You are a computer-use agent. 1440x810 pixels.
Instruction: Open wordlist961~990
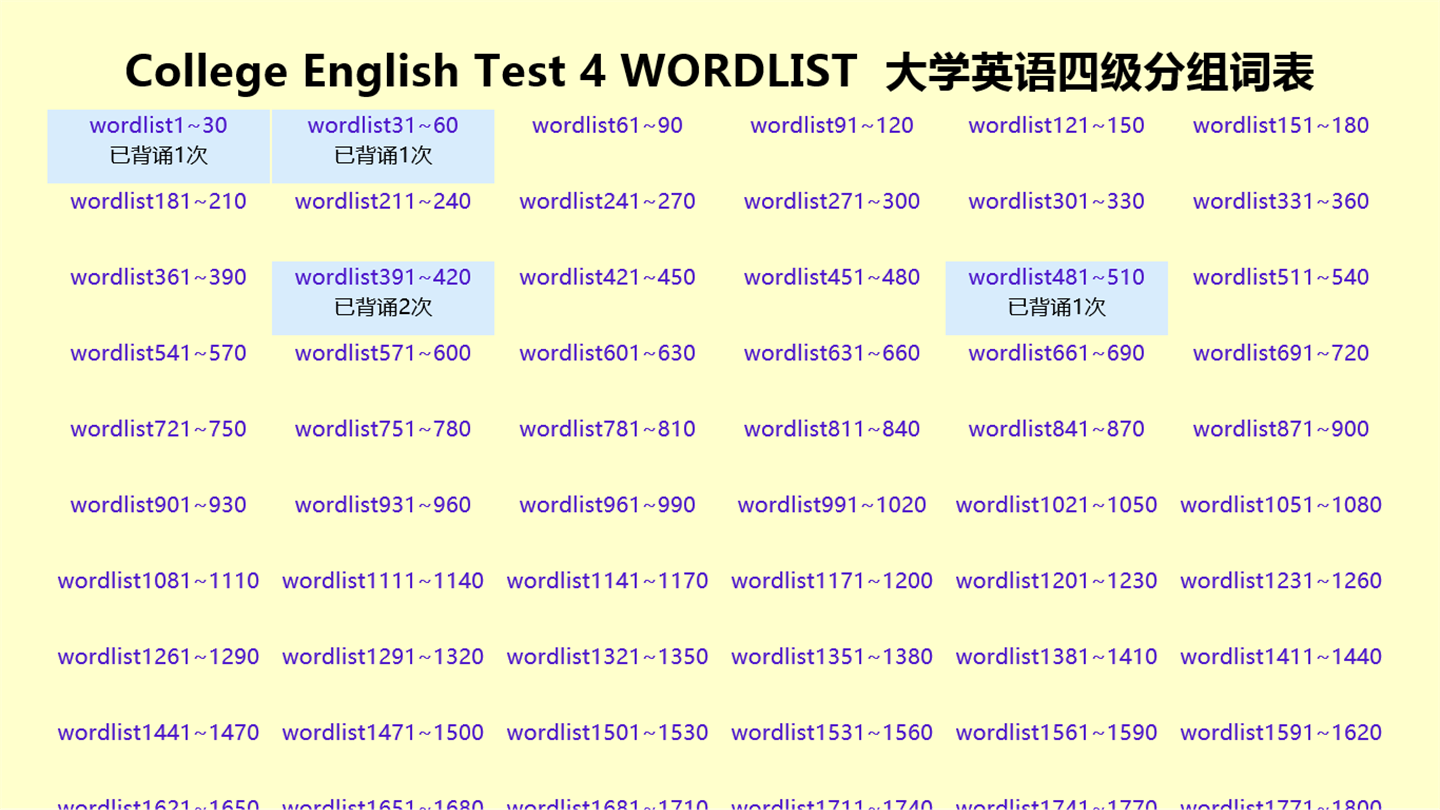607,505
